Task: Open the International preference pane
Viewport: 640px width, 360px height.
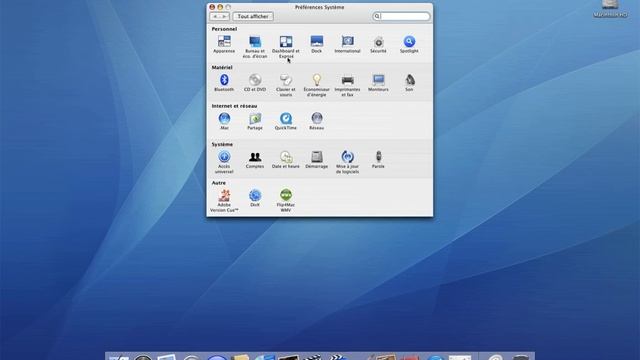Action: [x=347, y=44]
